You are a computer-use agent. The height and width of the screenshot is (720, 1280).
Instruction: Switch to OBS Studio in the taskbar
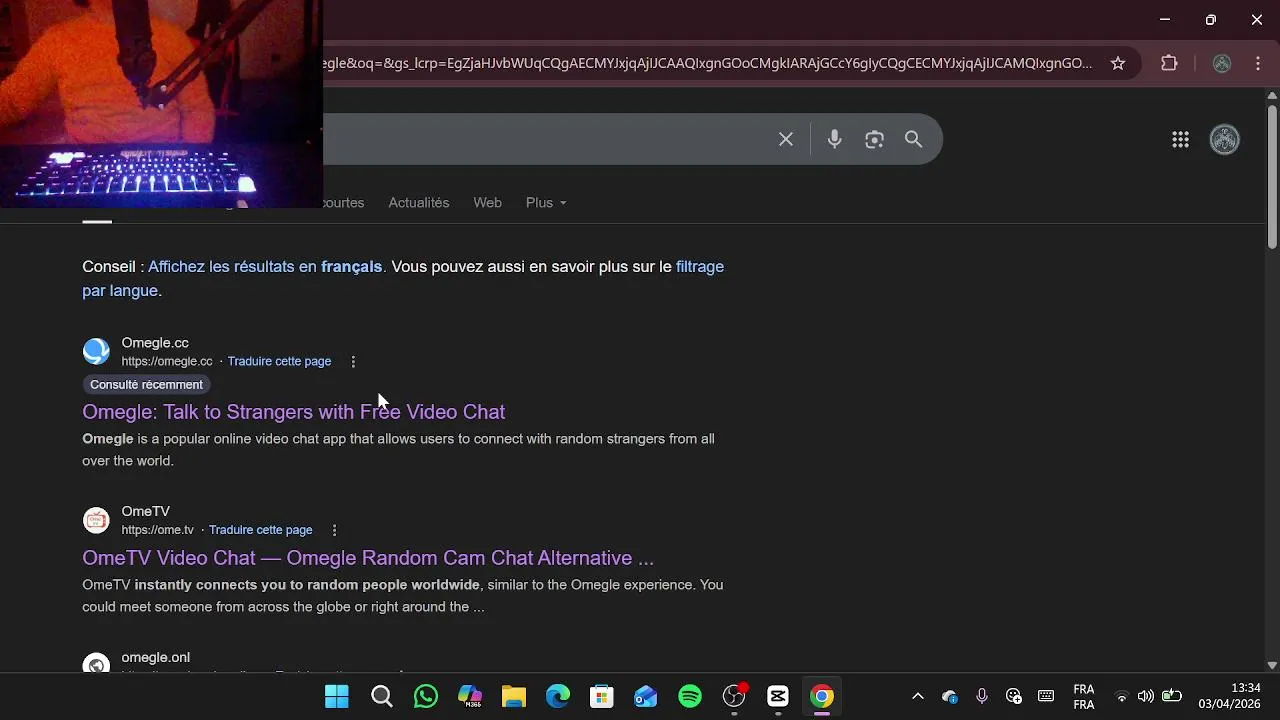tap(734, 697)
